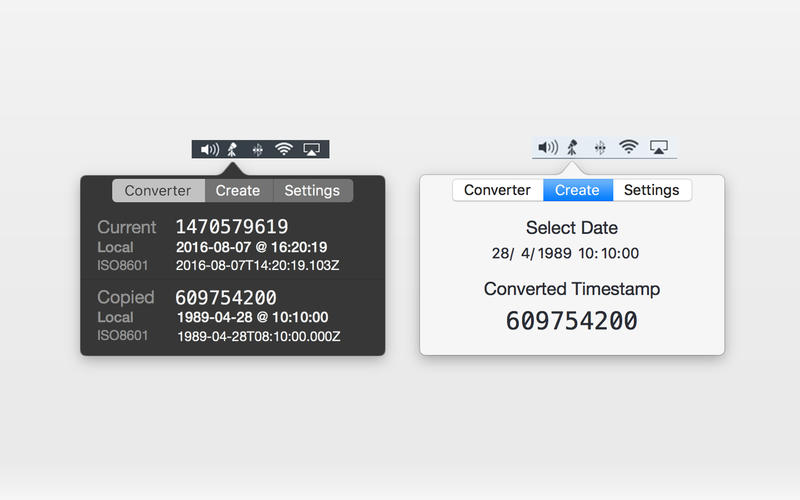Click the volume icon in the light menu bar

[548, 147]
